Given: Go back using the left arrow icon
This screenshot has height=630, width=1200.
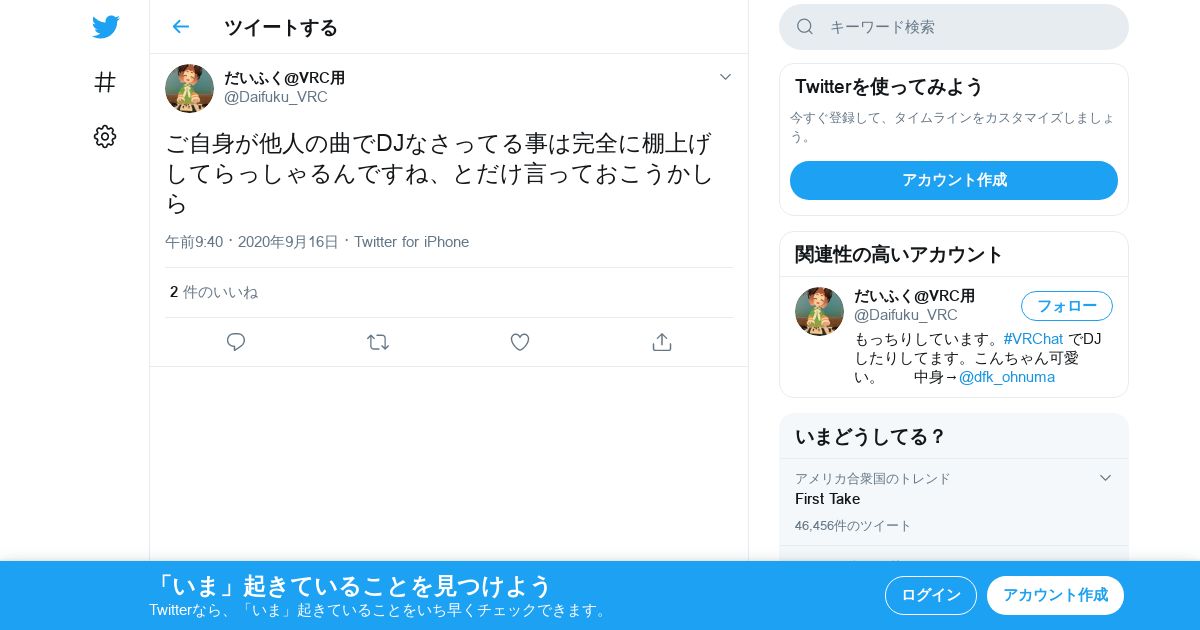Looking at the screenshot, I should pos(180,27).
